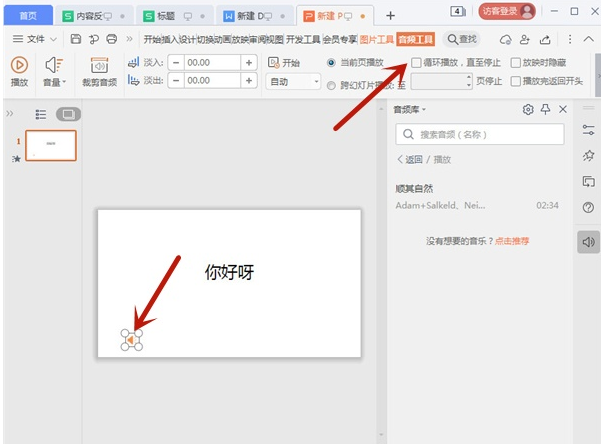Viewport: 601px width, 444px height.
Task: Open audio library settings gear icon
Action: point(528,109)
